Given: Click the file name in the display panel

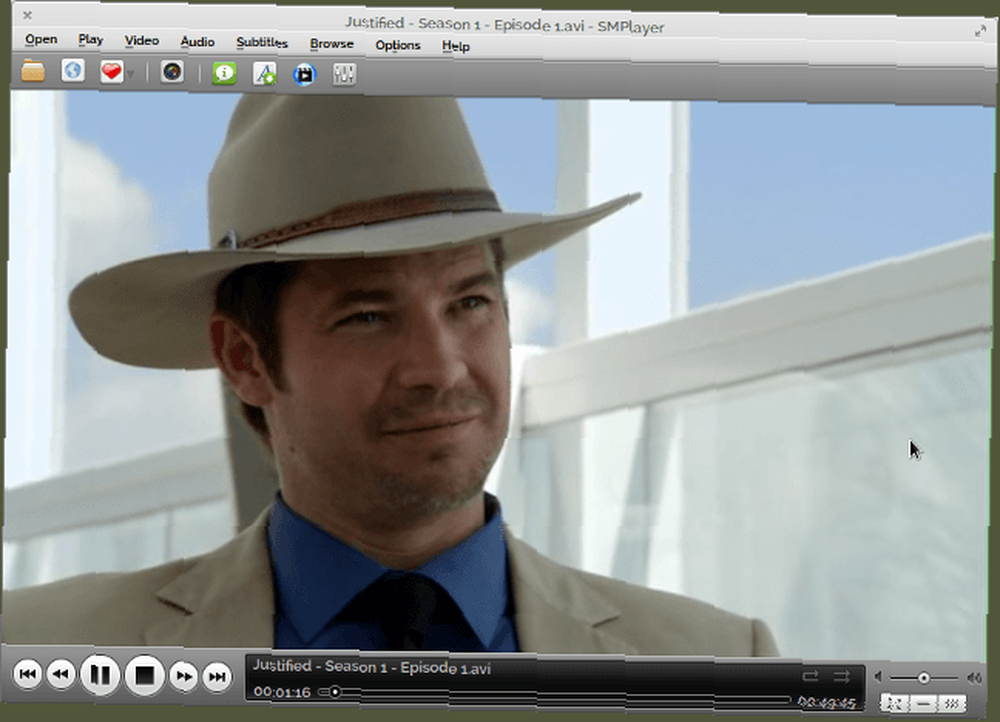Looking at the screenshot, I should [x=372, y=667].
